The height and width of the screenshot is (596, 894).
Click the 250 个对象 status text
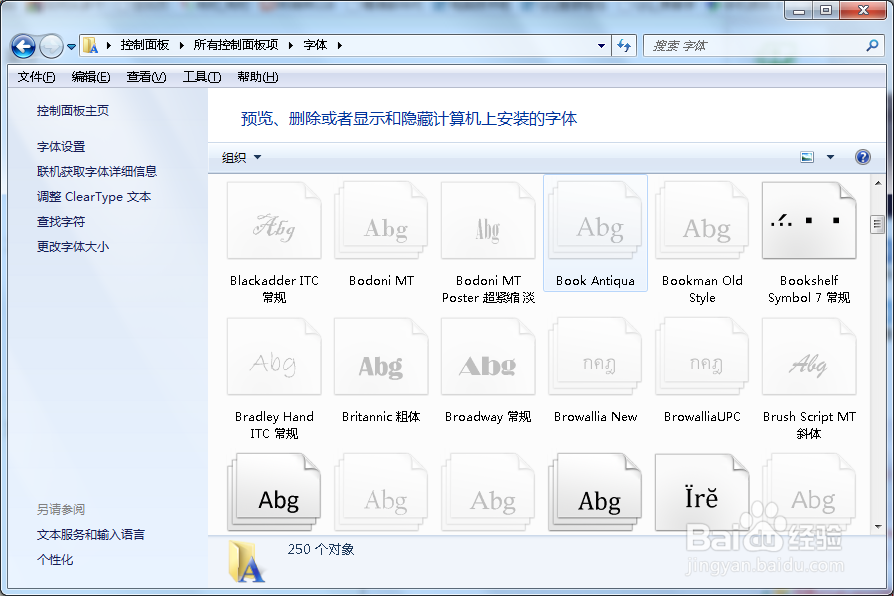coord(321,549)
